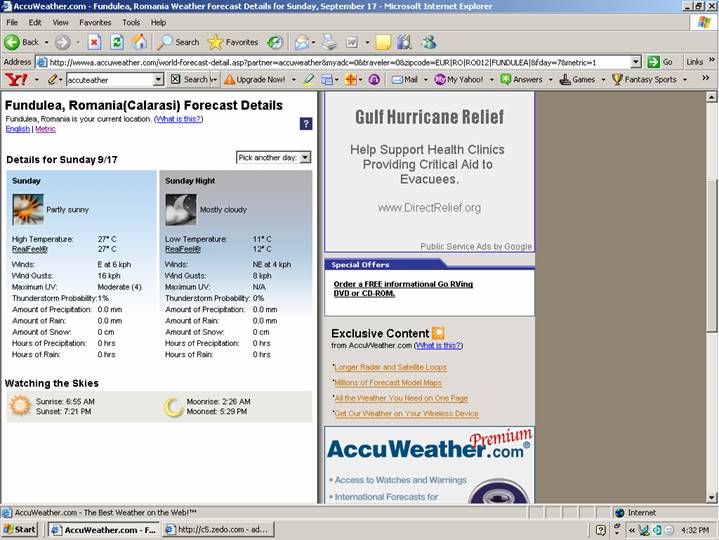The width and height of the screenshot is (719, 540).
Task: Open the free Go RVing DVD offer link
Action: [x=403, y=288]
